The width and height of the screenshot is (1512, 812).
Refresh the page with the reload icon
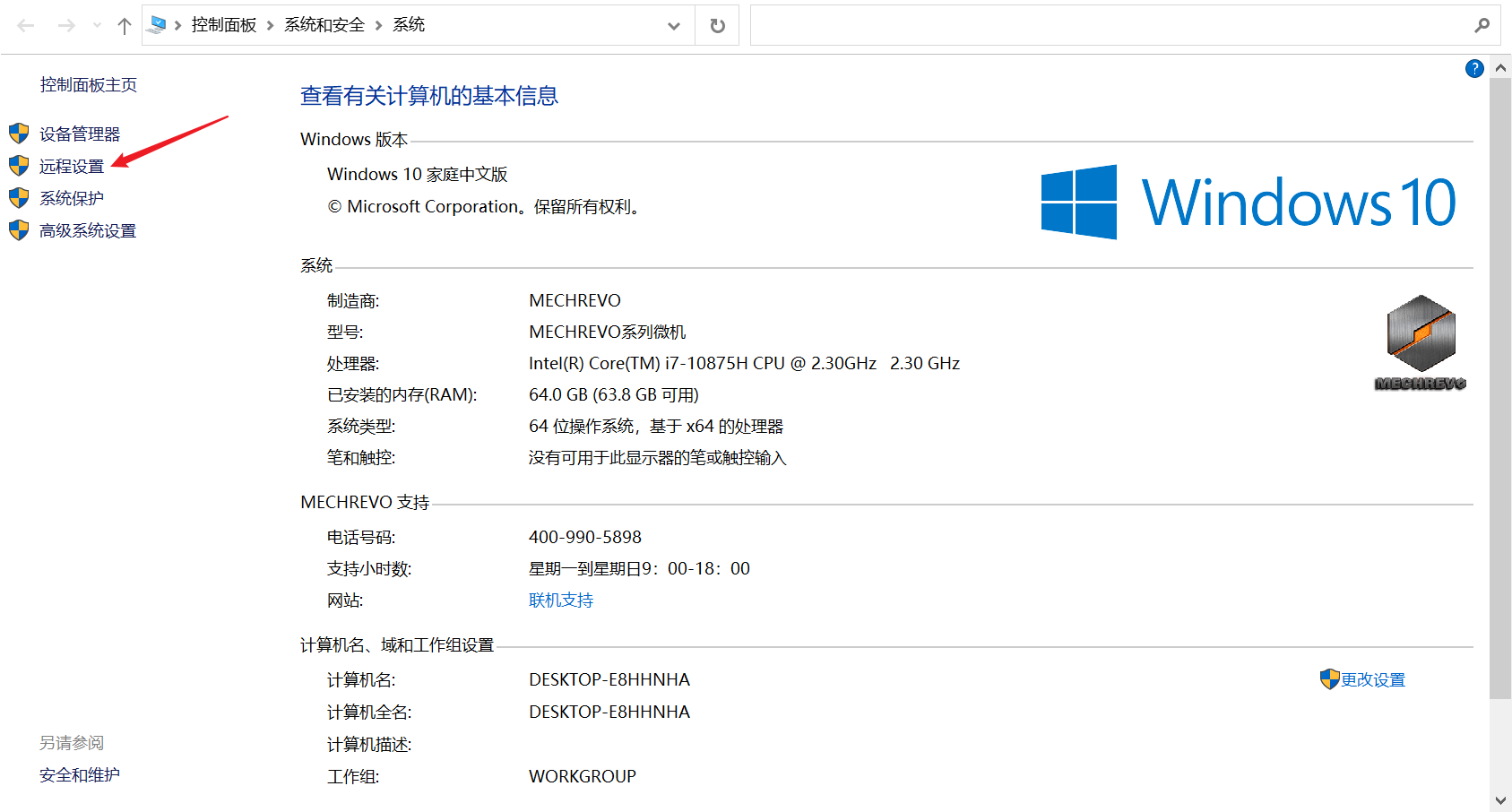click(717, 26)
